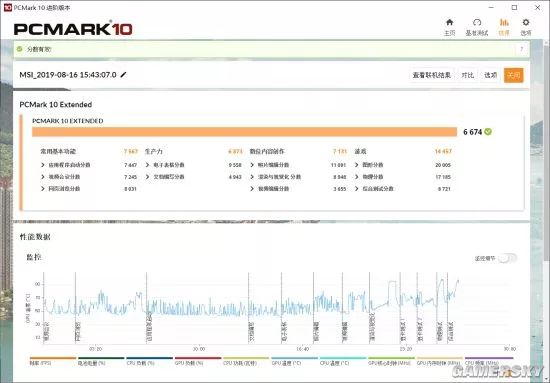Click the 30:00 time axis label
This screenshot has height=383, width=550.
pyautogui.click(x=509, y=349)
